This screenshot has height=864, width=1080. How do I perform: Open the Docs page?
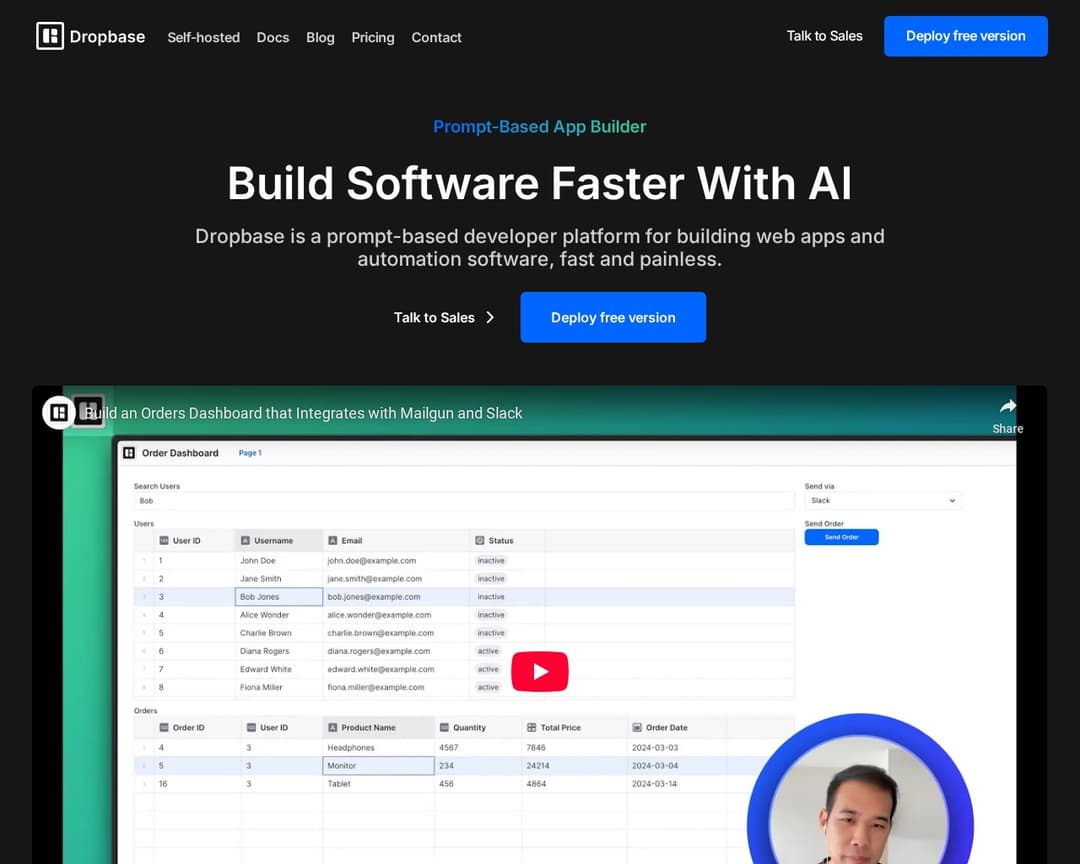coord(273,37)
